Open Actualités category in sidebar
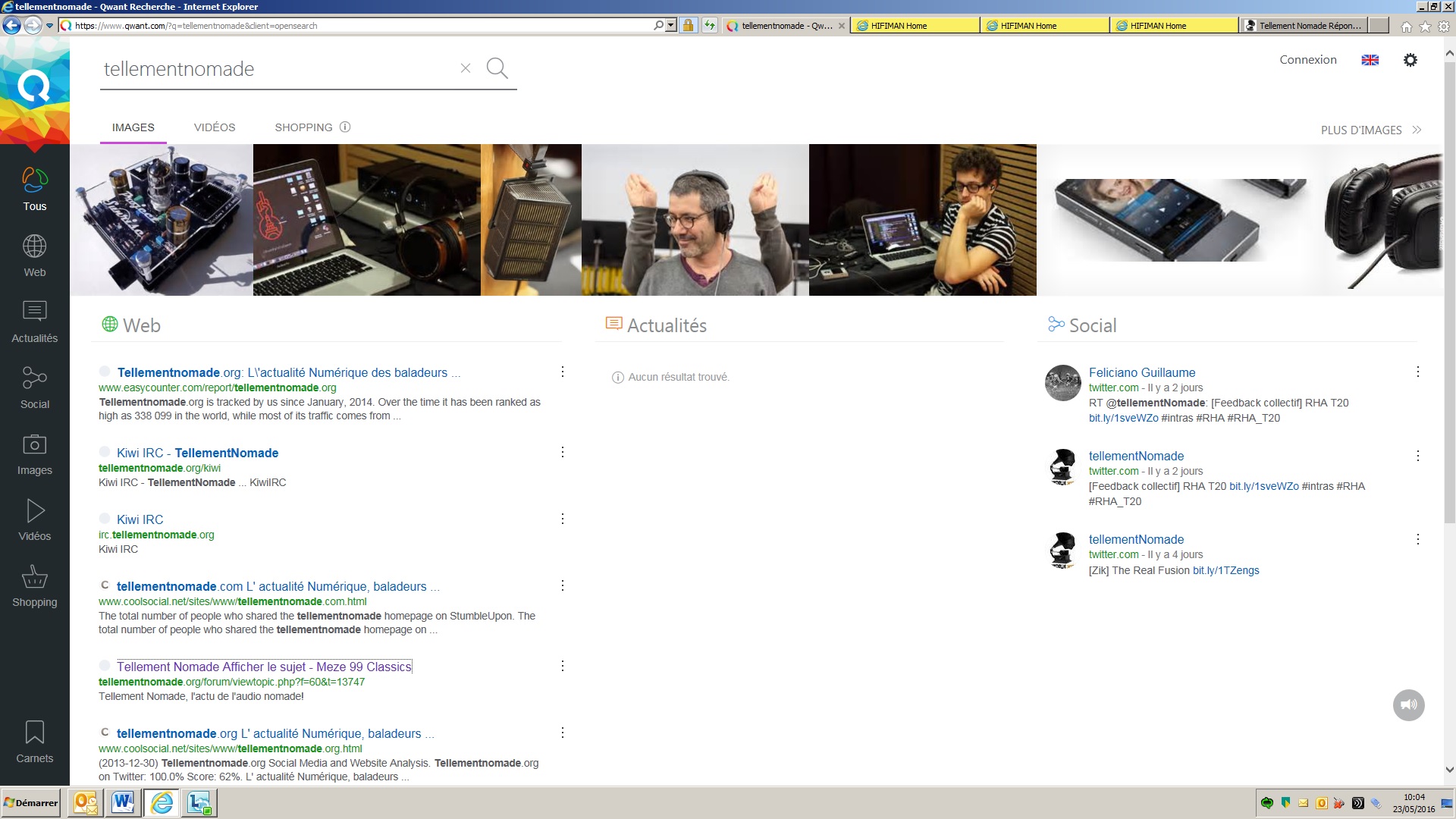The image size is (1456, 819). click(35, 322)
